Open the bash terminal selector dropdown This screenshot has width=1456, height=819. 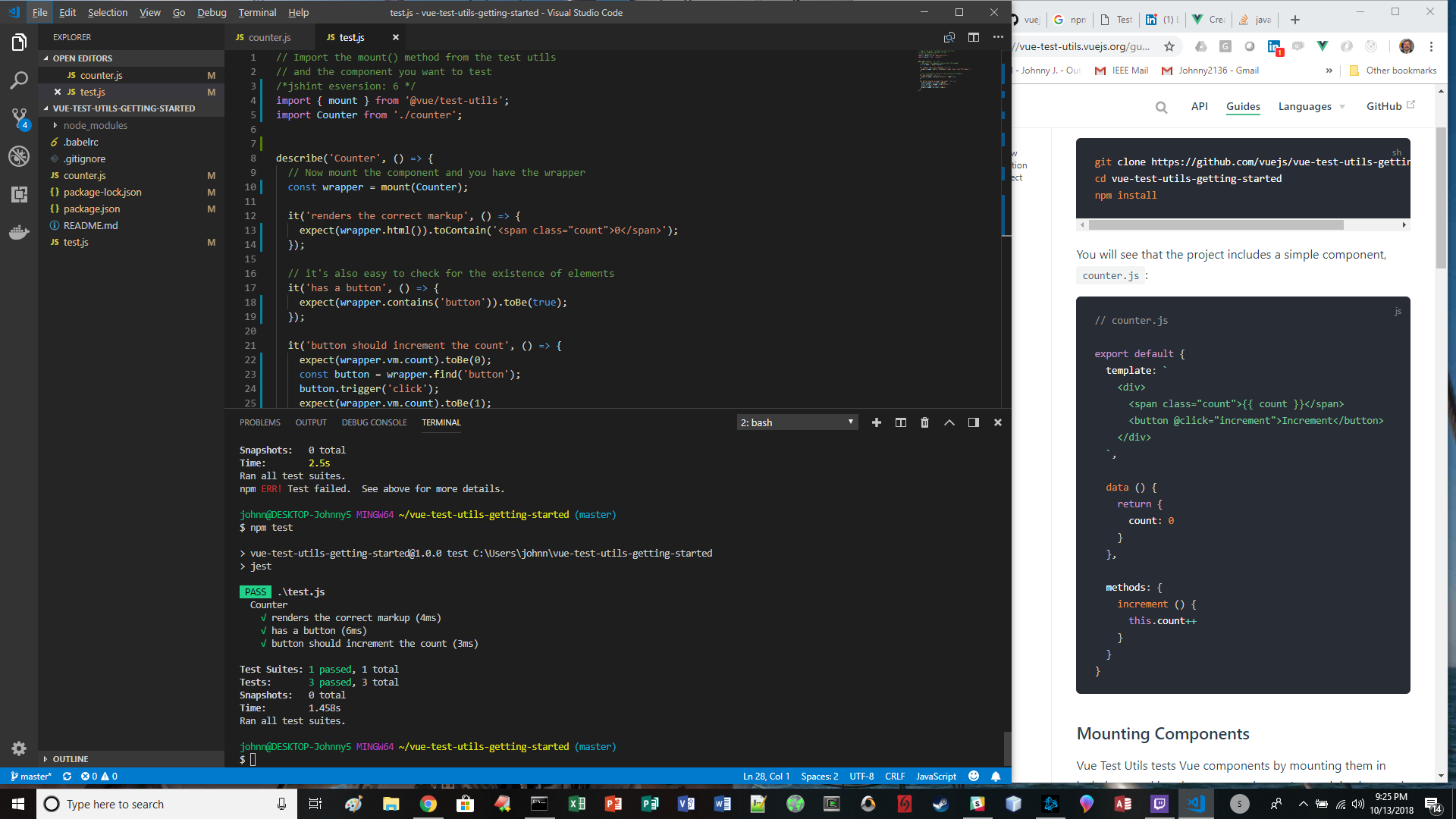coord(797,422)
